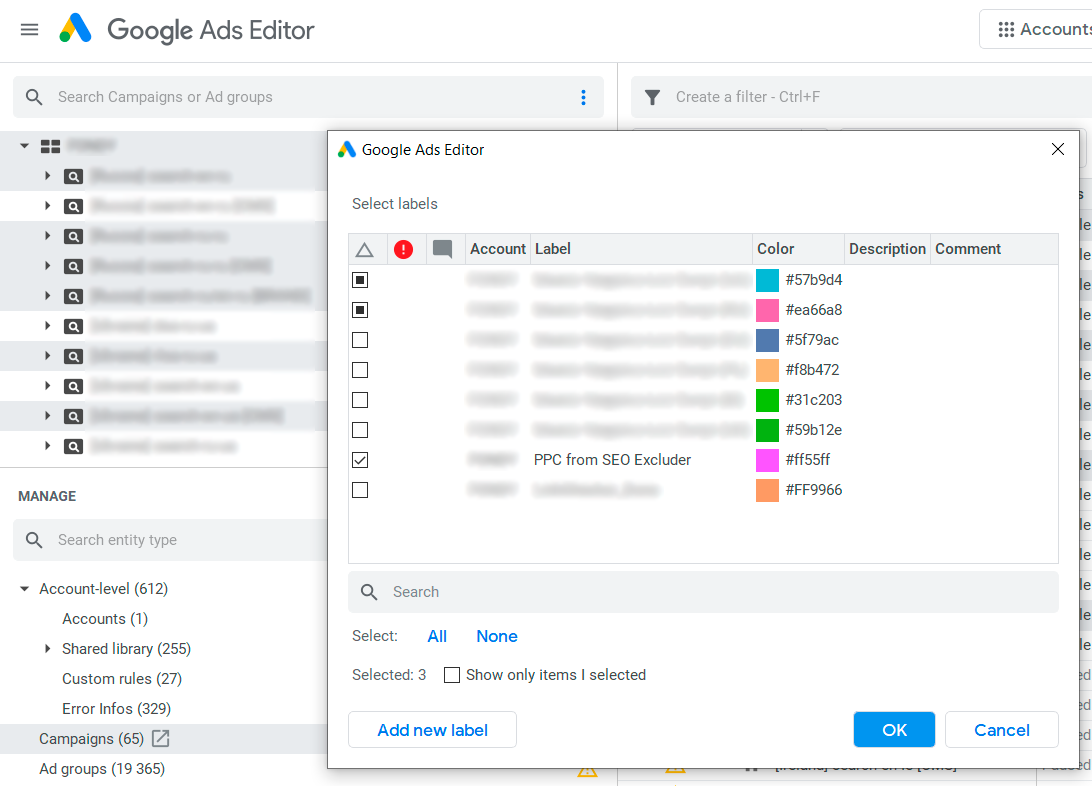
Task: Check the label row with color #FF9966
Action: [x=360, y=490]
